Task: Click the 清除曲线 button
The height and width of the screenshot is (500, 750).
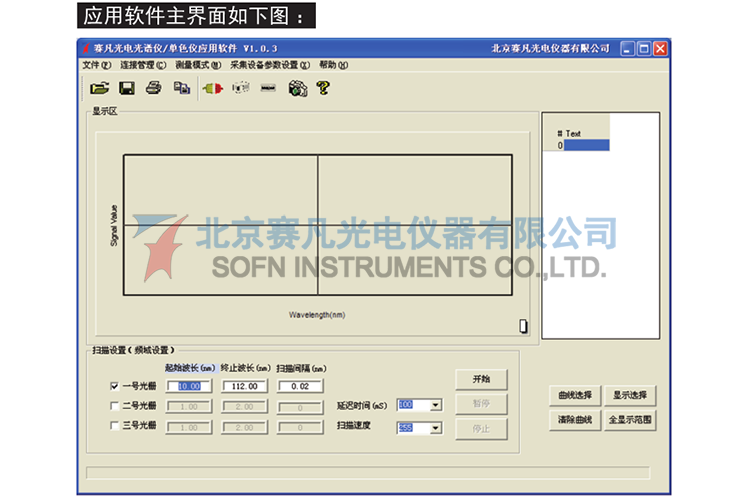Action: click(x=574, y=420)
